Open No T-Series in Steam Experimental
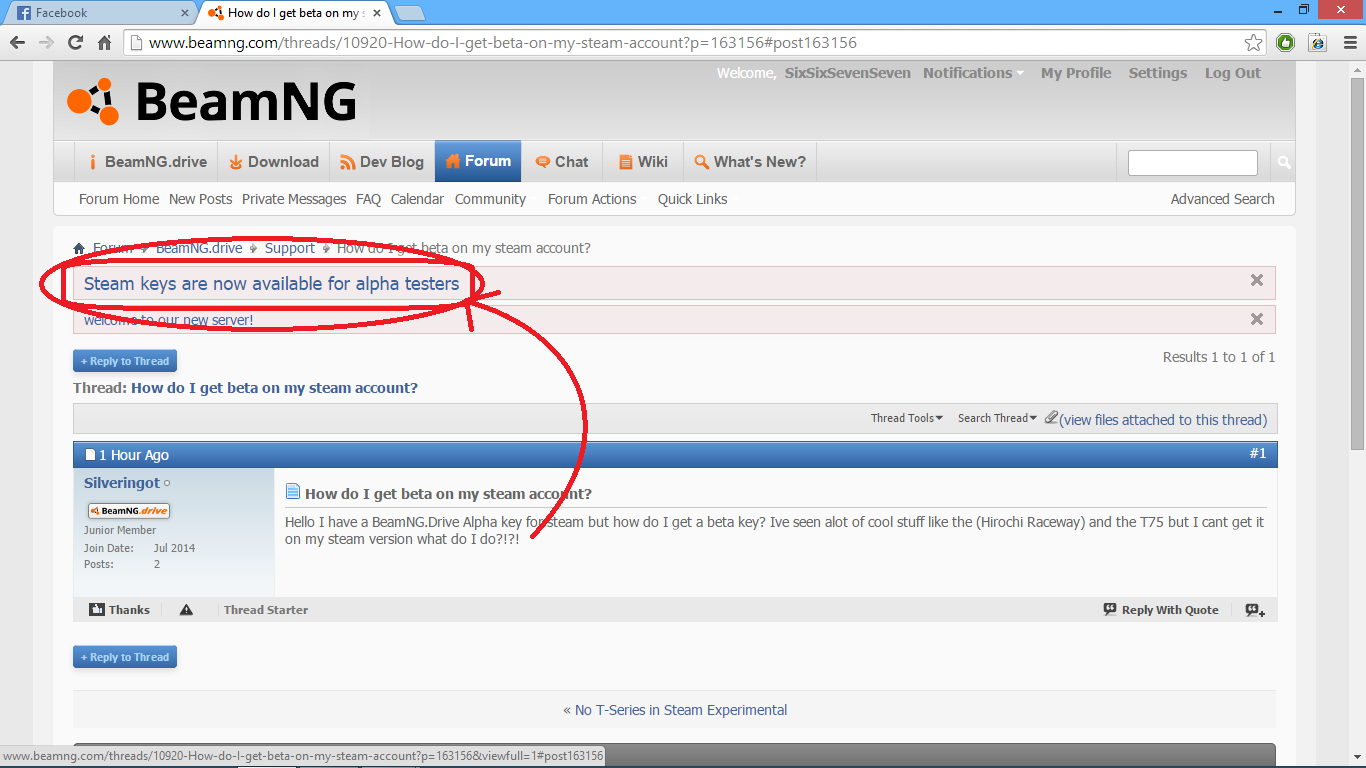The height and width of the screenshot is (768, 1366). (x=681, y=710)
